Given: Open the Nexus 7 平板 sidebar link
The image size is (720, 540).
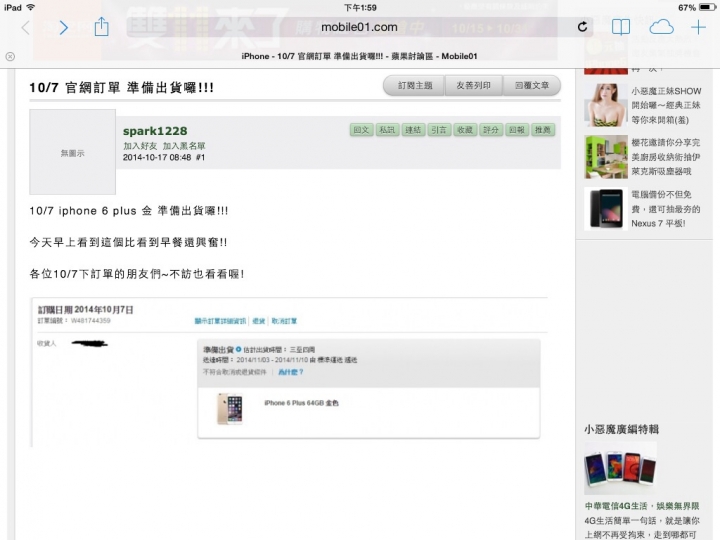Looking at the screenshot, I should [665, 209].
